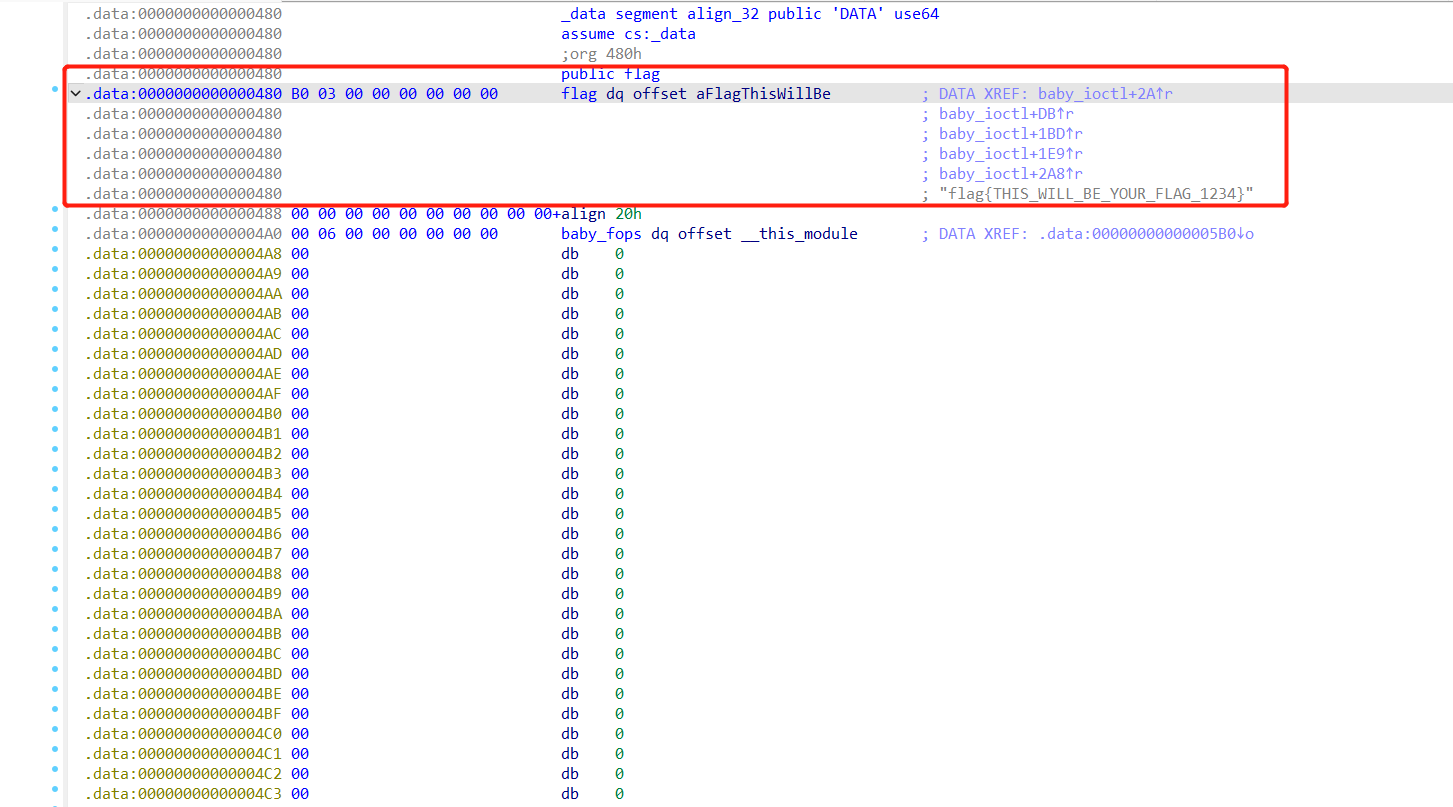Click address .data:00000000000004AE
This screenshot has height=807, width=1453.
(183, 374)
